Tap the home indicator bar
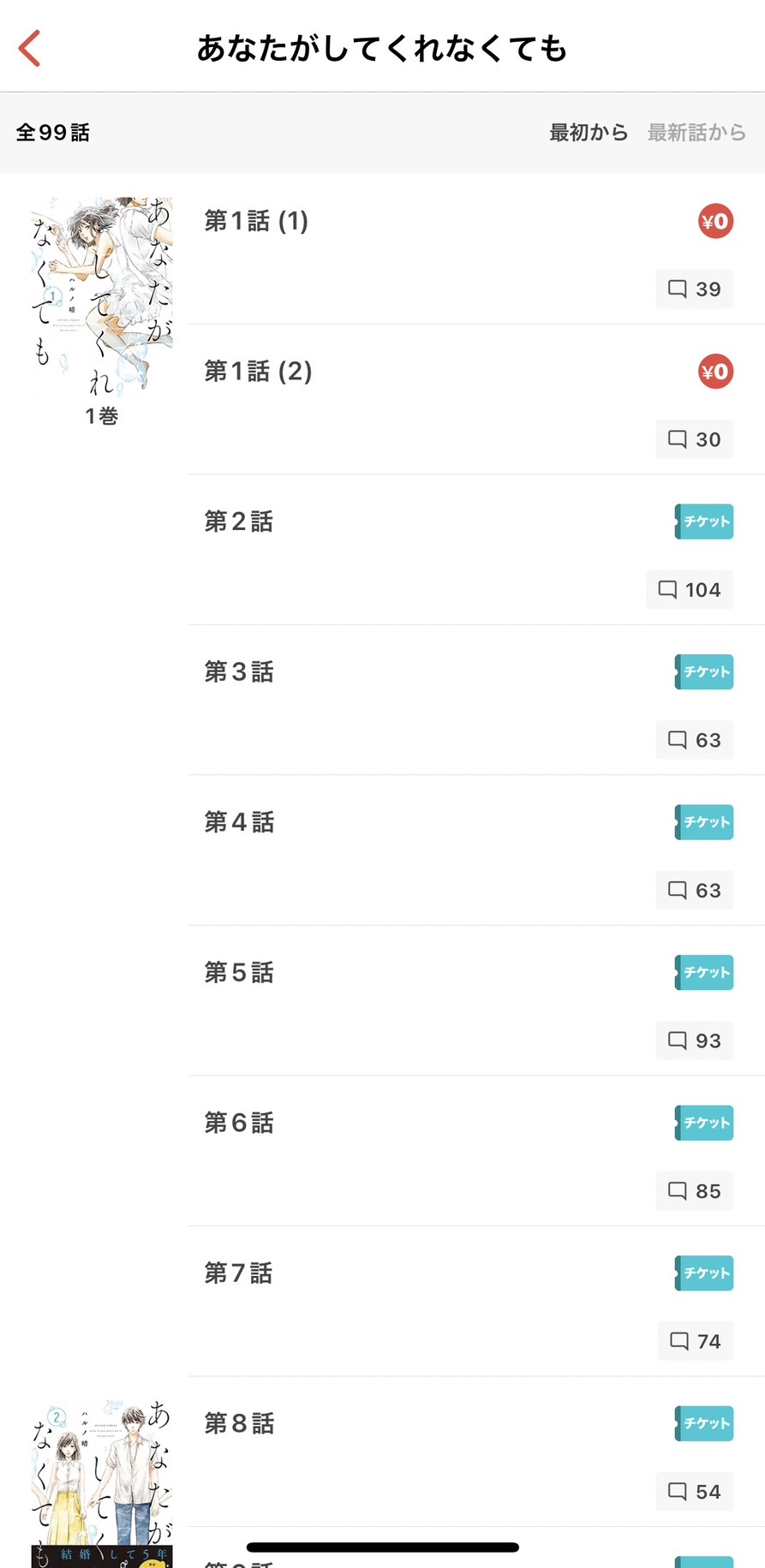This screenshot has height=1568, width=765. coord(382,1547)
